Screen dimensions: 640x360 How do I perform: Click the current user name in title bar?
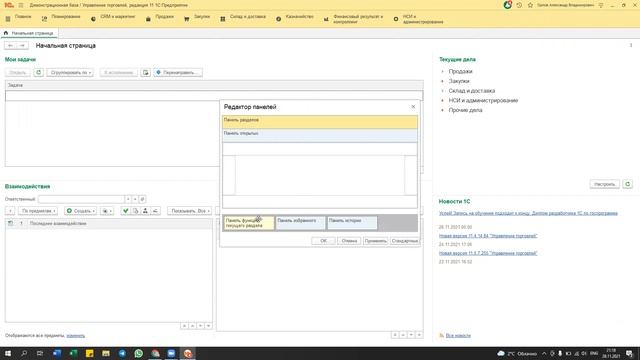click(565, 5)
